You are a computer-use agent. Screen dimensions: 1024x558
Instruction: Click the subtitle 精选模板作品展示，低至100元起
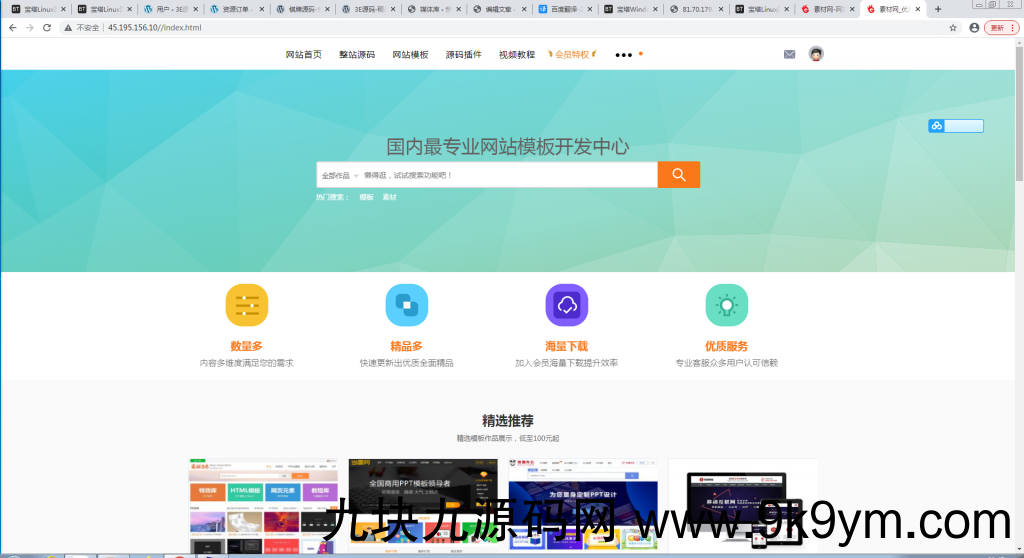(x=508, y=438)
